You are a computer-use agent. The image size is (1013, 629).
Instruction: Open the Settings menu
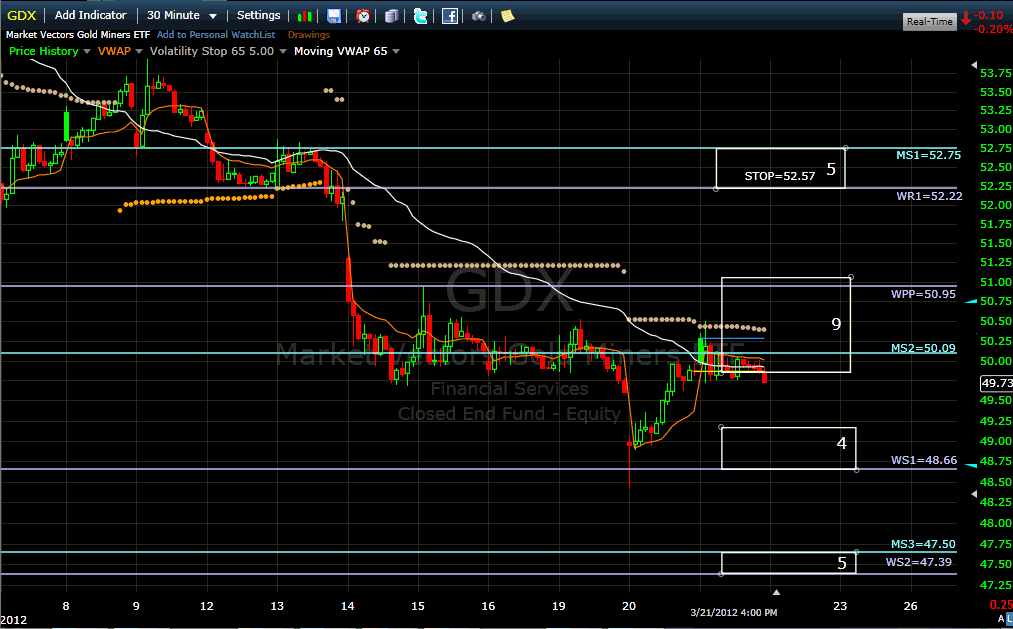coord(258,15)
